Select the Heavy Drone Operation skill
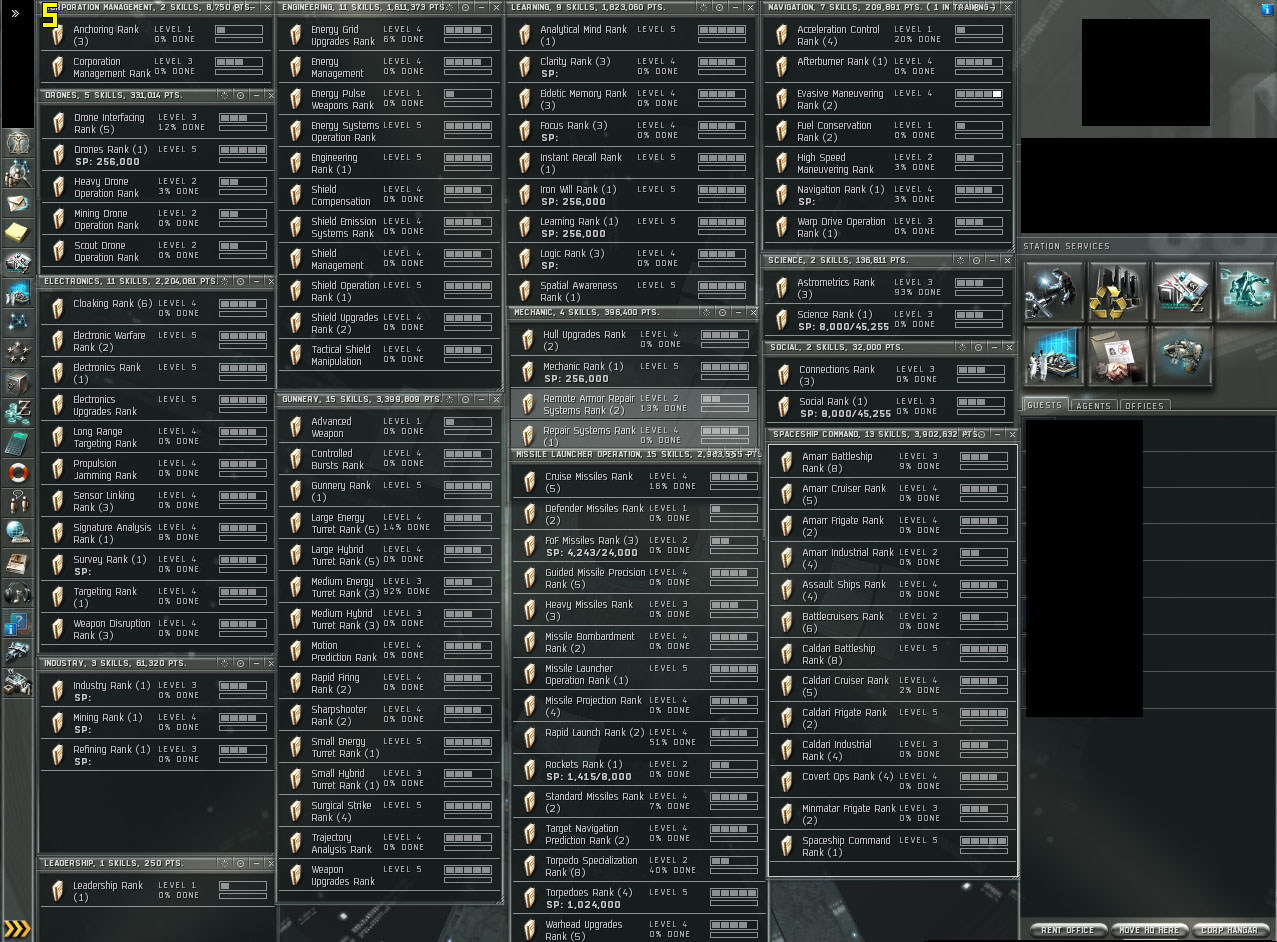 pyautogui.click(x=157, y=187)
